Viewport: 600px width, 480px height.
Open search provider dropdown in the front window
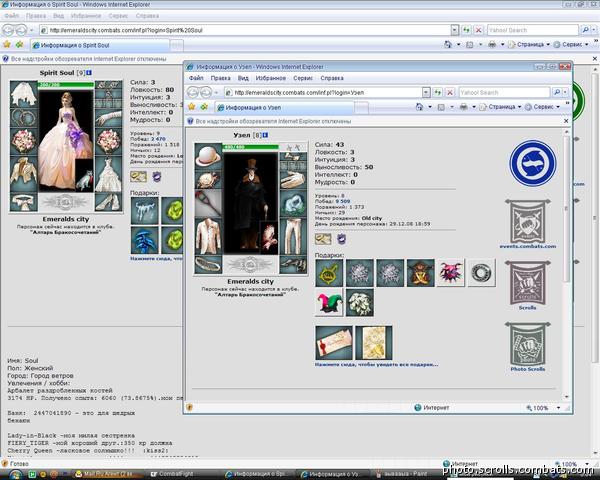click(565, 92)
